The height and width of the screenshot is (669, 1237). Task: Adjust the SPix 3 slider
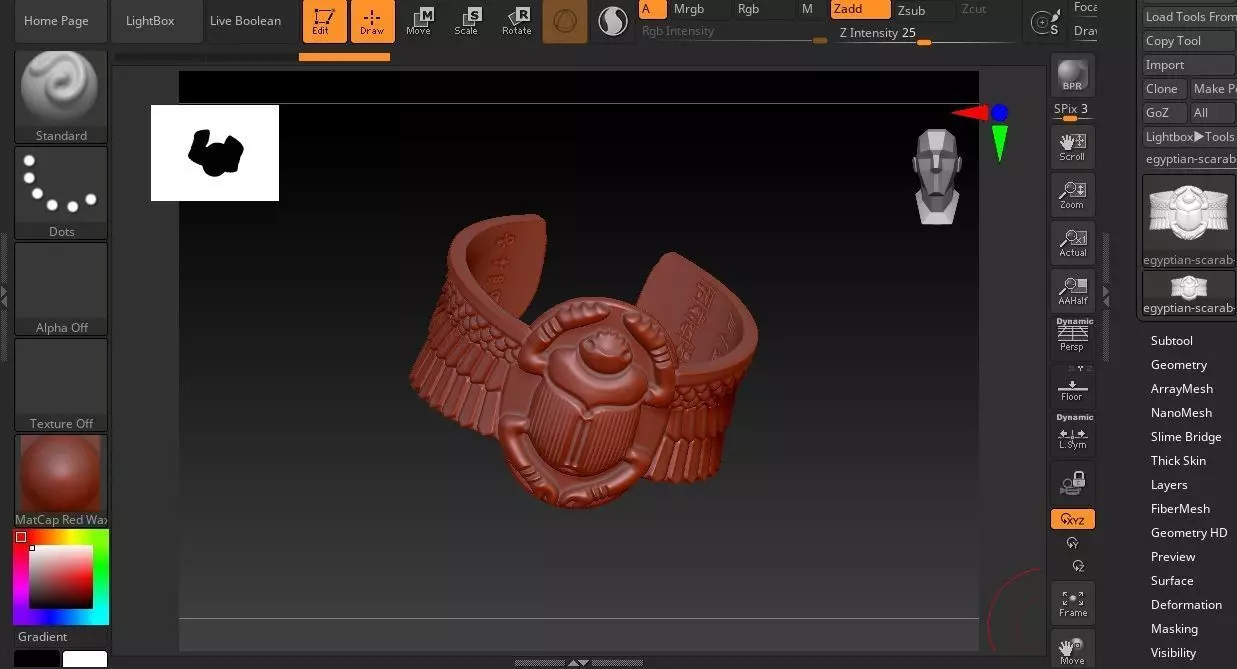1071,111
